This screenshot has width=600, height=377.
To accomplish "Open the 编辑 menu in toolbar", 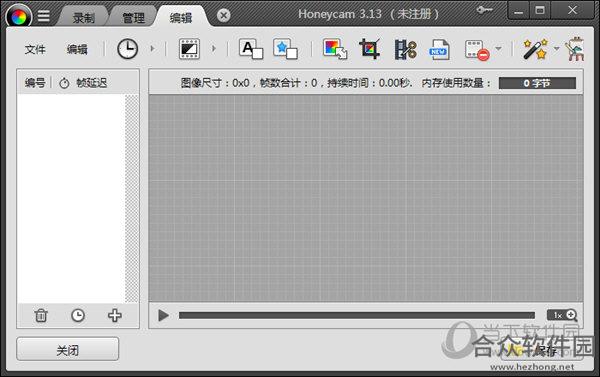I will click(77, 49).
